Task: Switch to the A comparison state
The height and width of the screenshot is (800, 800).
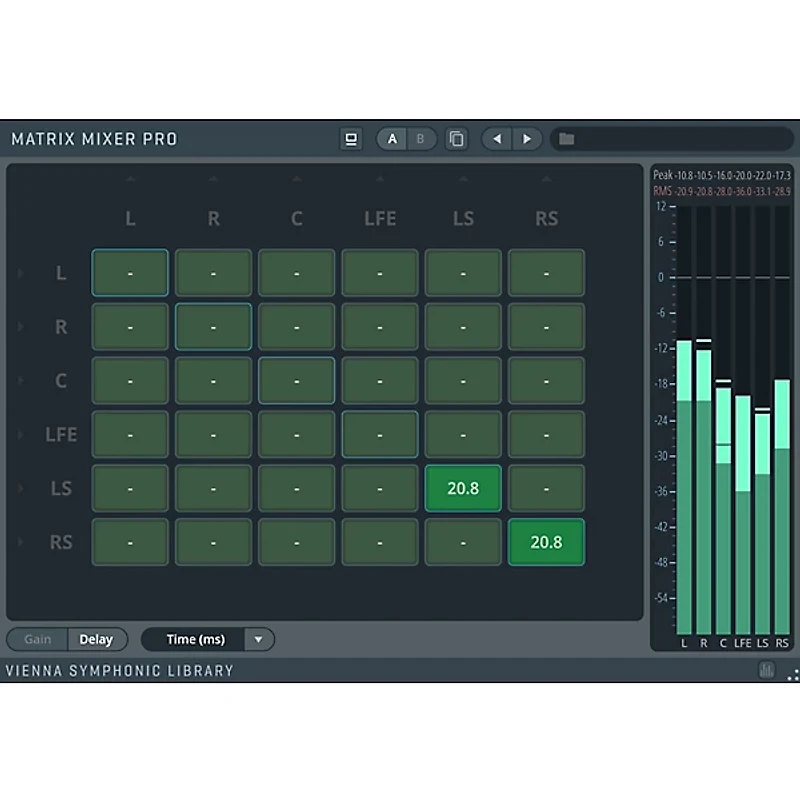Action: click(392, 139)
